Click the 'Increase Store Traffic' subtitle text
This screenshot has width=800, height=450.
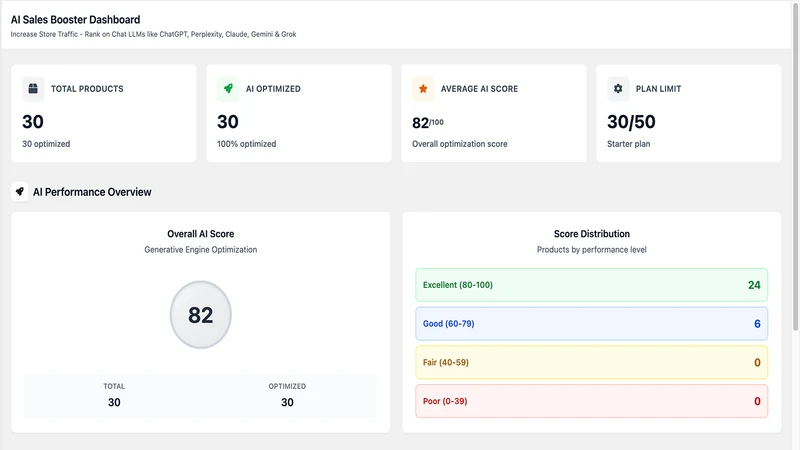point(154,34)
